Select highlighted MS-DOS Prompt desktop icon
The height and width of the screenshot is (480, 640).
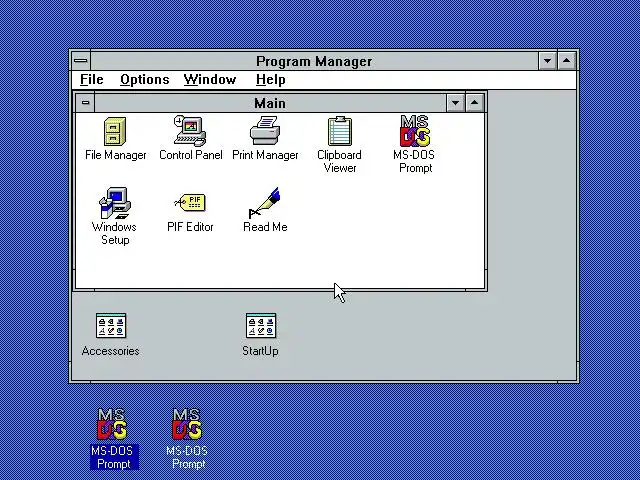[x=112, y=424]
